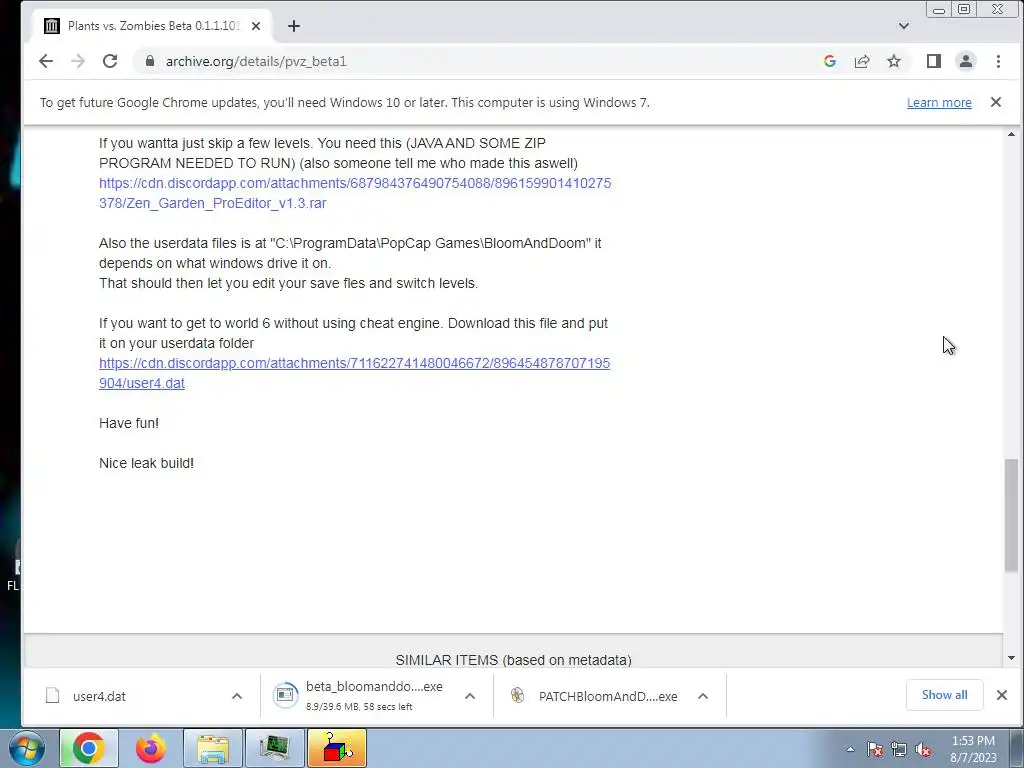The image size is (1024, 768).
Task: Open the PATCHBloomAndD....exe download item
Action: (x=594, y=696)
